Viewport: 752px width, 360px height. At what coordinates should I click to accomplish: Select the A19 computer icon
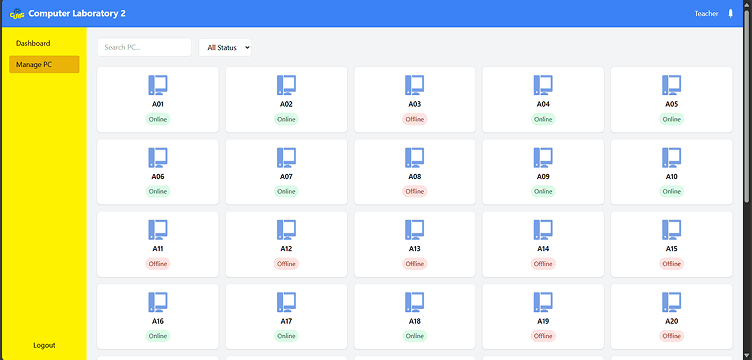pos(543,302)
